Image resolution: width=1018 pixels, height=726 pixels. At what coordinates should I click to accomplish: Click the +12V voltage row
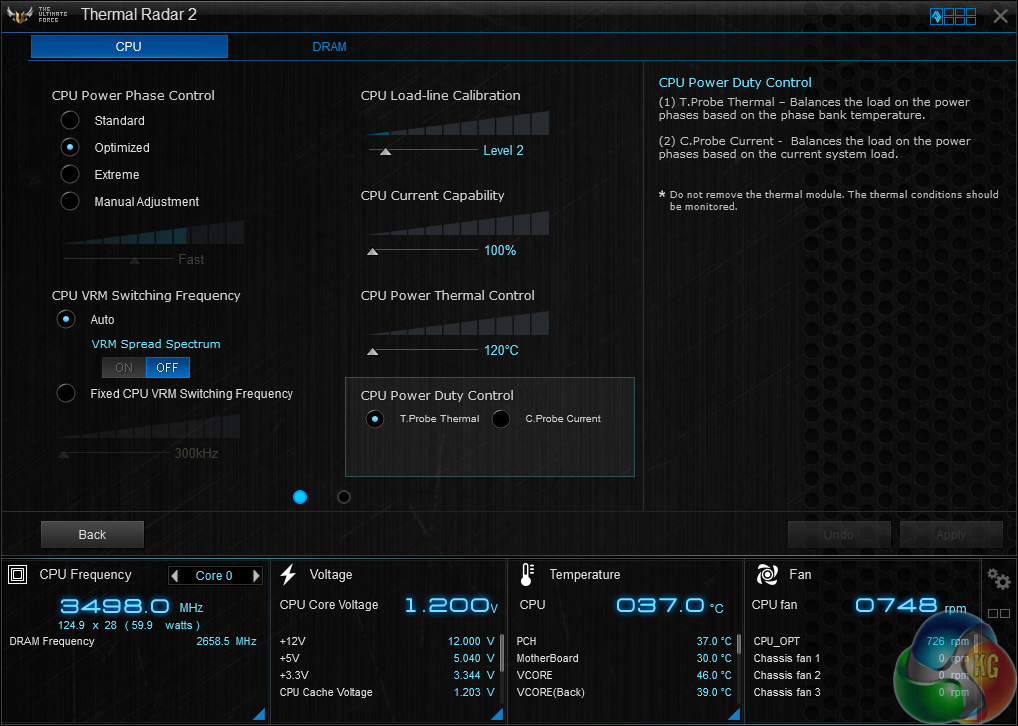[x=388, y=641]
